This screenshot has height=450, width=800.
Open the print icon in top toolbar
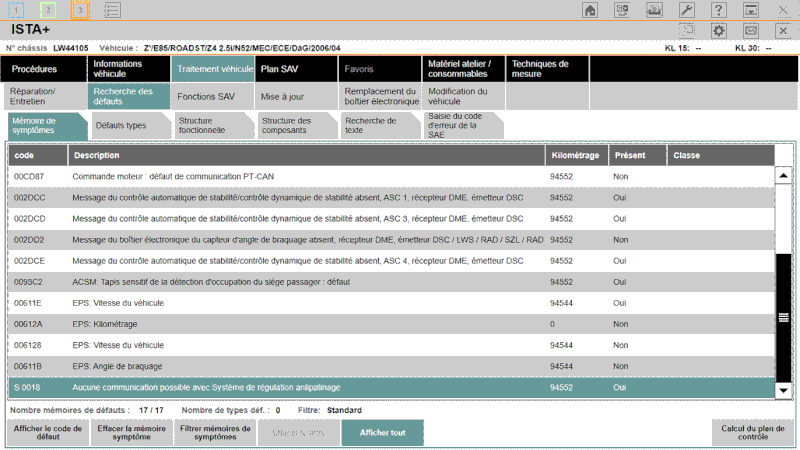(x=654, y=10)
